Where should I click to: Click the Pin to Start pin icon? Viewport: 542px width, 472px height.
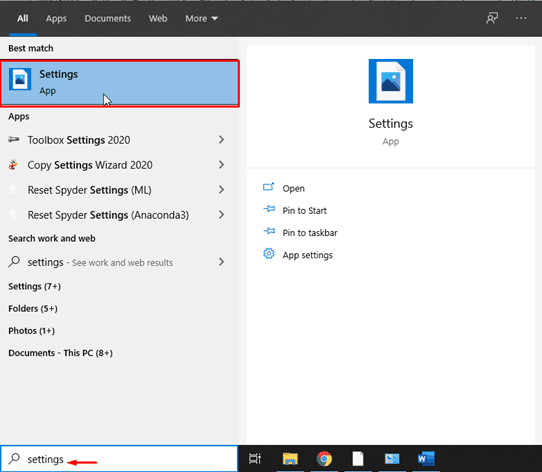(x=269, y=209)
